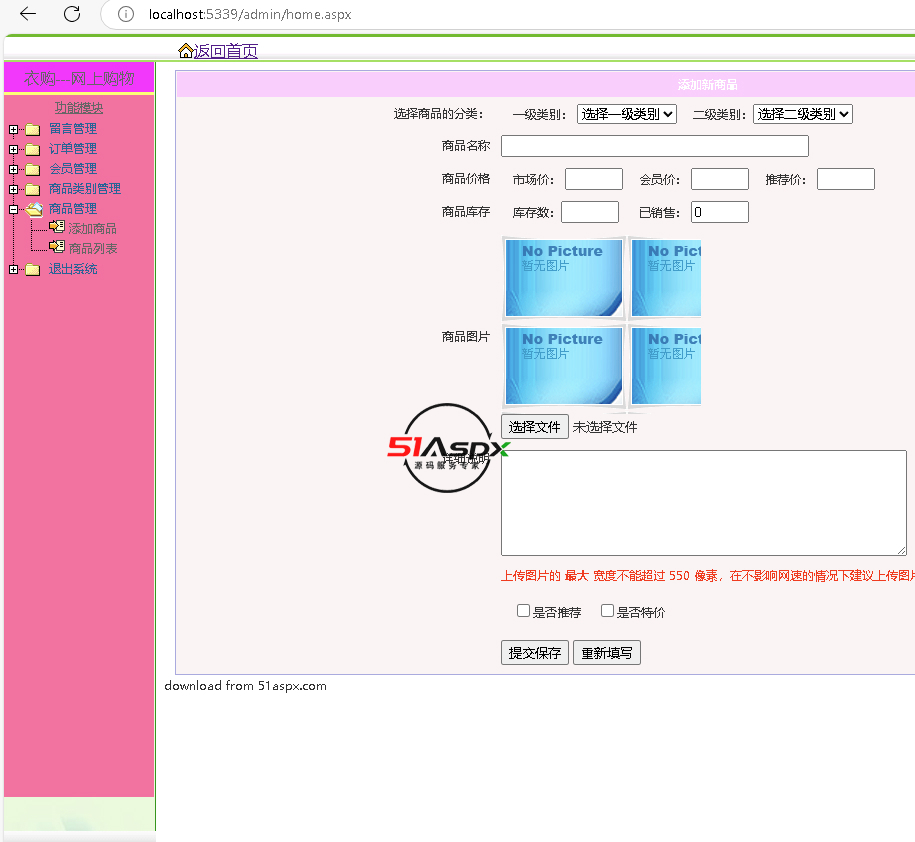Click the folder icon for 会员管理
The height and width of the screenshot is (842, 915).
(x=33, y=169)
